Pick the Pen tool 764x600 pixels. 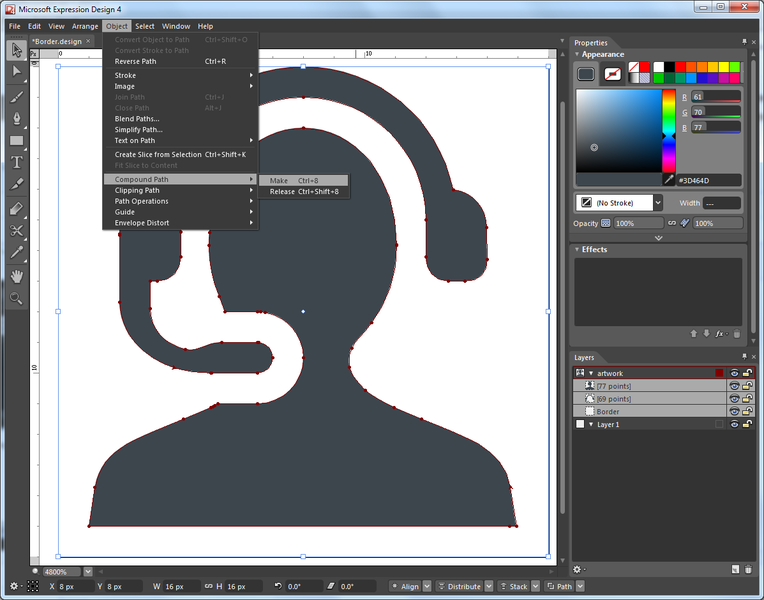click(x=16, y=118)
